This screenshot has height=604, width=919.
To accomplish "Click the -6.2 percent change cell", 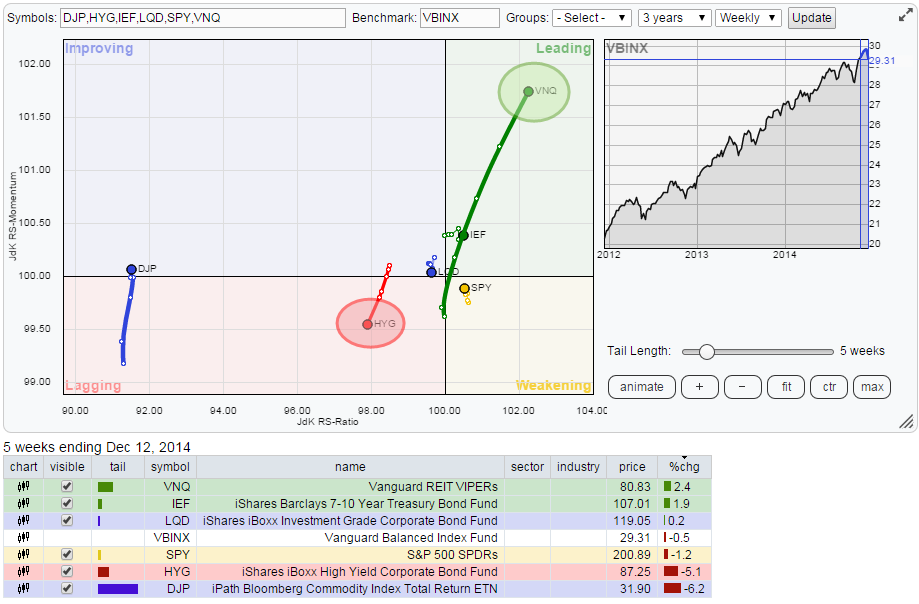I will tap(684, 589).
